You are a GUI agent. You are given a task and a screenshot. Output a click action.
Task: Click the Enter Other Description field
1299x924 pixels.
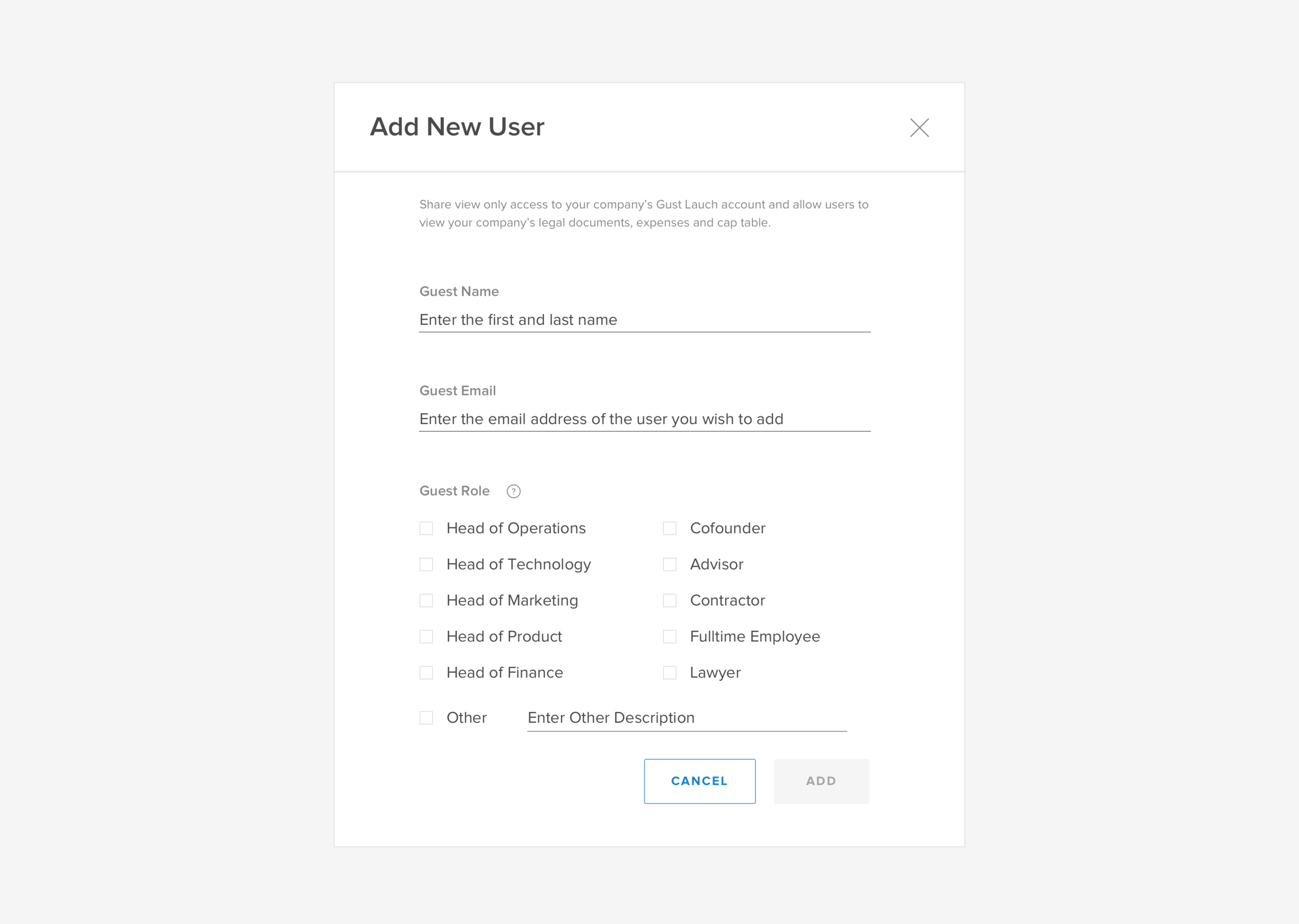[x=686, y=718]
